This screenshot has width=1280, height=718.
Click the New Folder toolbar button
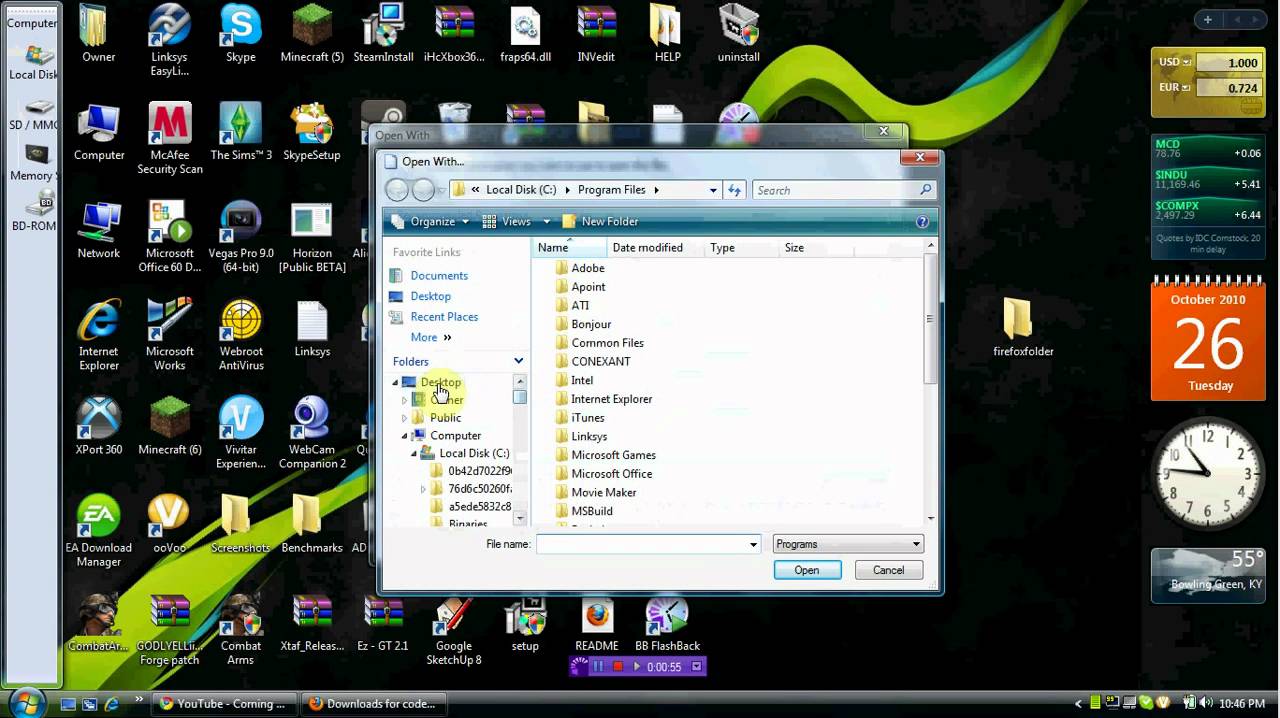(599, 222)
